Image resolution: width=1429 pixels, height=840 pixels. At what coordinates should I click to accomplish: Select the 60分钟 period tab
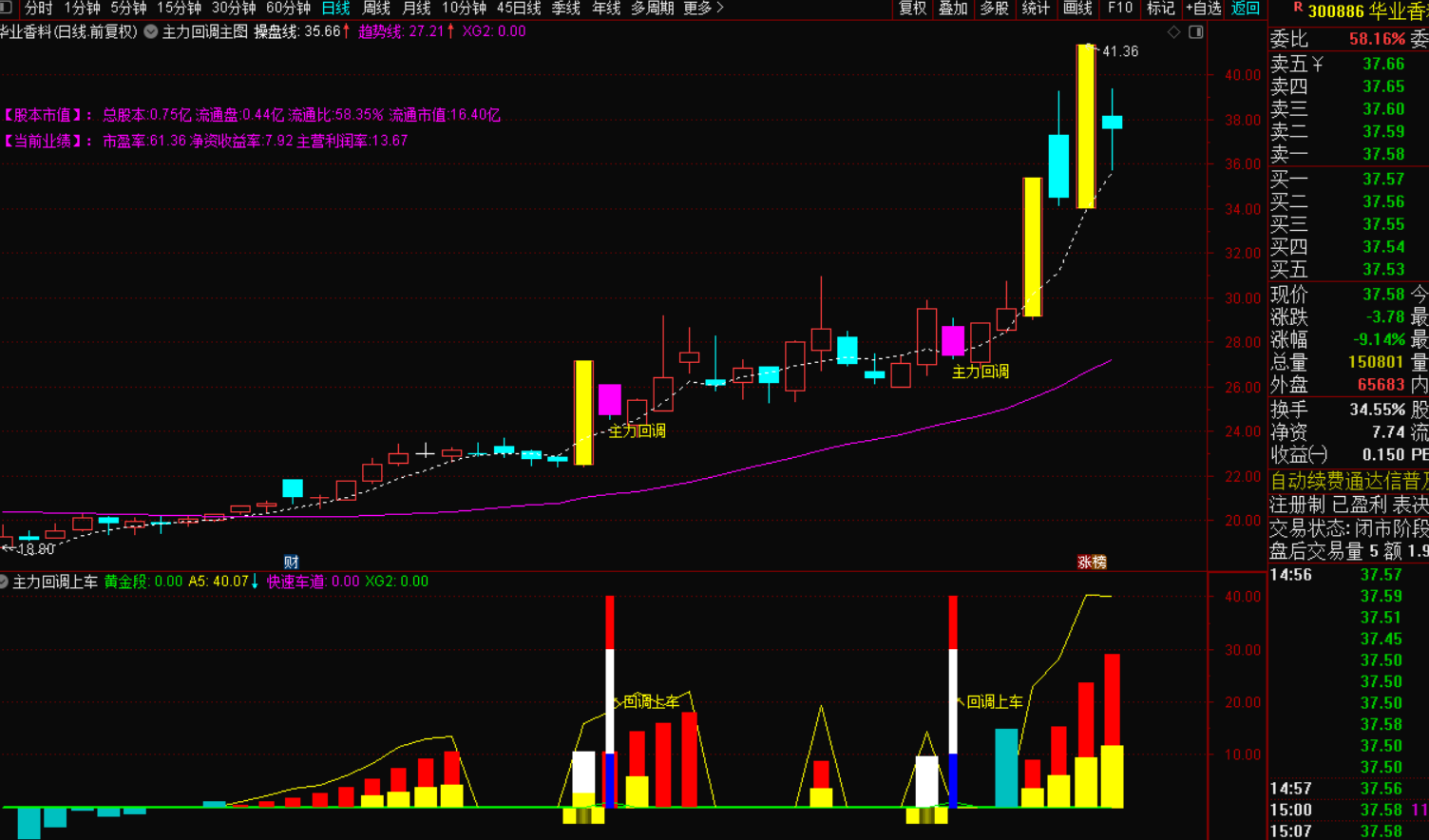point(288,9)
